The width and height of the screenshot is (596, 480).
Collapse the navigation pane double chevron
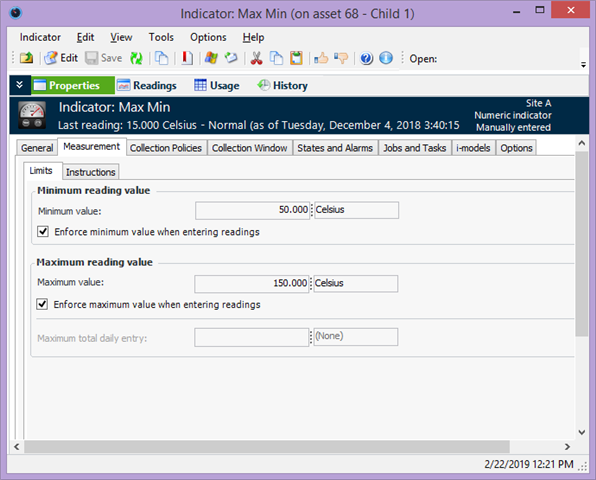pos(19,85)
